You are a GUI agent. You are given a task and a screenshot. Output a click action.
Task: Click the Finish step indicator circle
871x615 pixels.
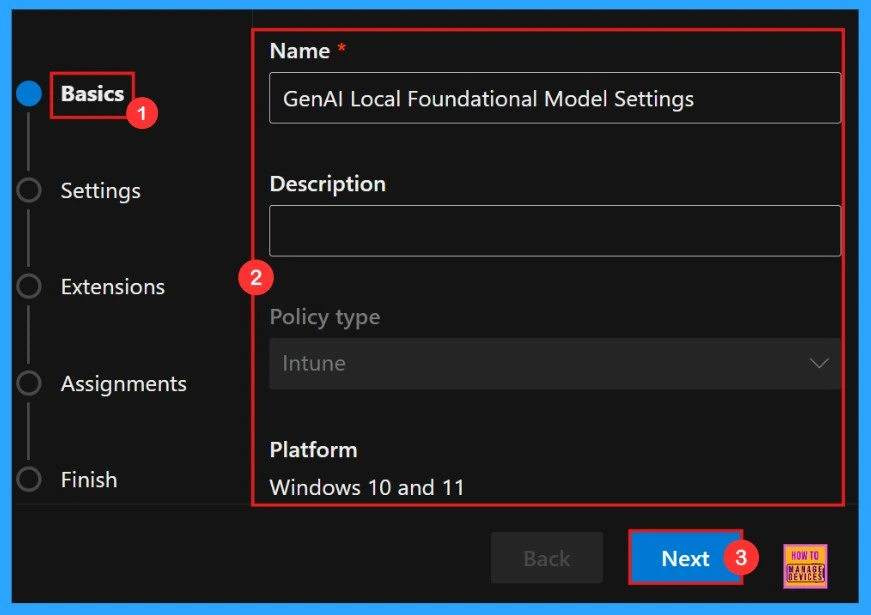pyautogui.click(x=29, y=479)
